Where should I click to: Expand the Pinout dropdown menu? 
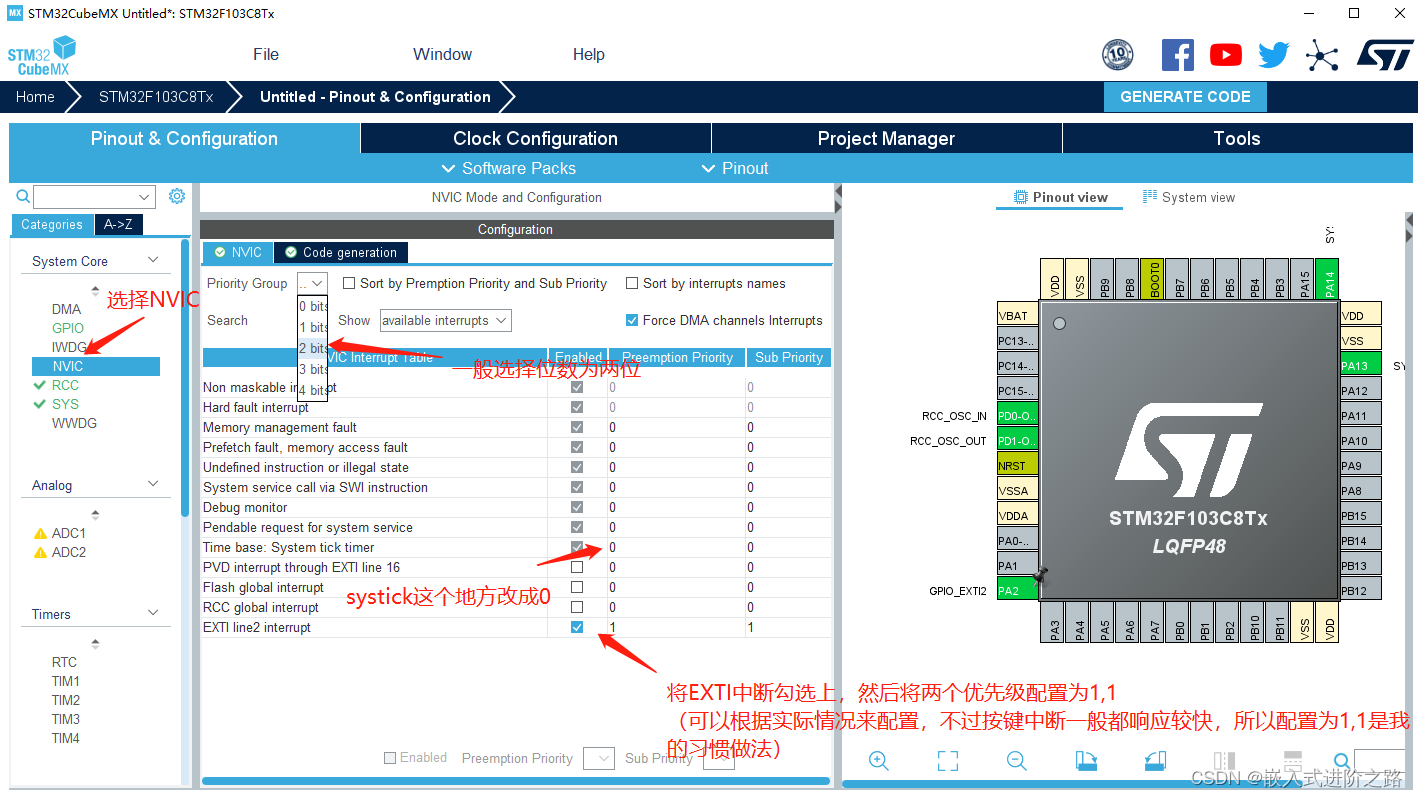[x=735, y=168]
